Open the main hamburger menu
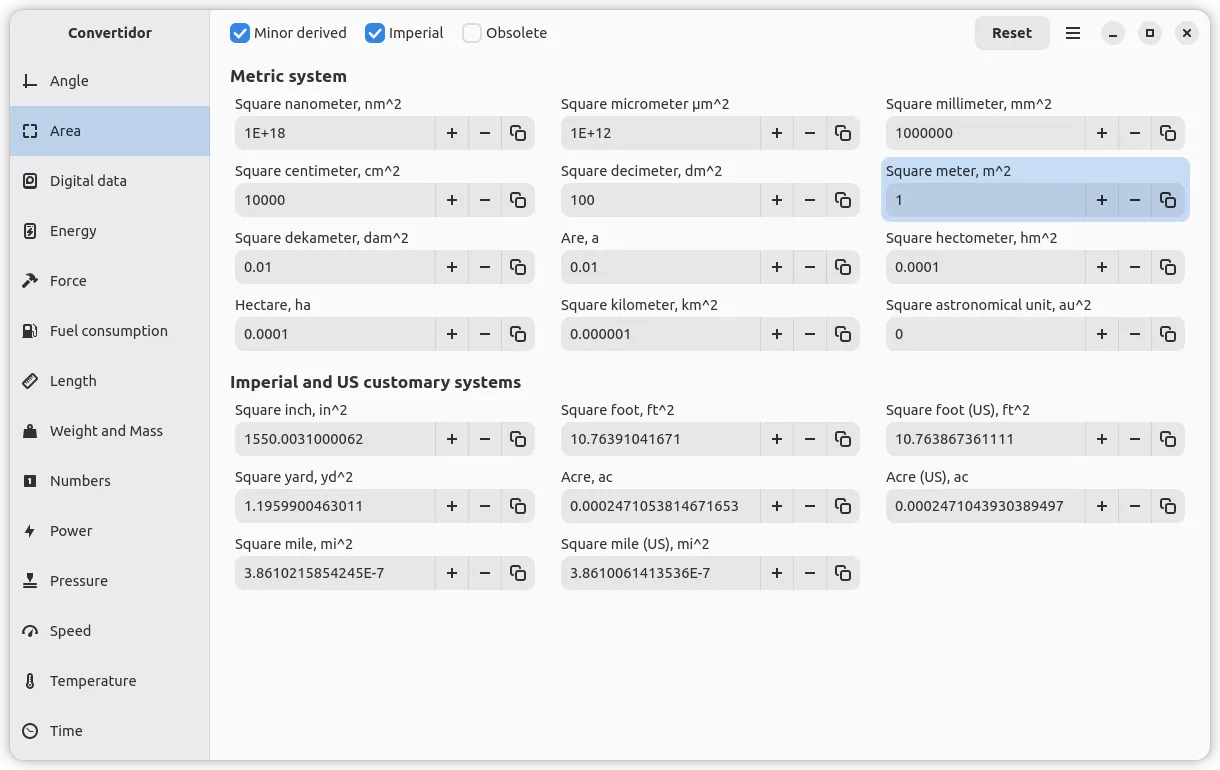The height and width of the screenshot is (770, 1220). pyautogui.click(x=1073, y=33)
